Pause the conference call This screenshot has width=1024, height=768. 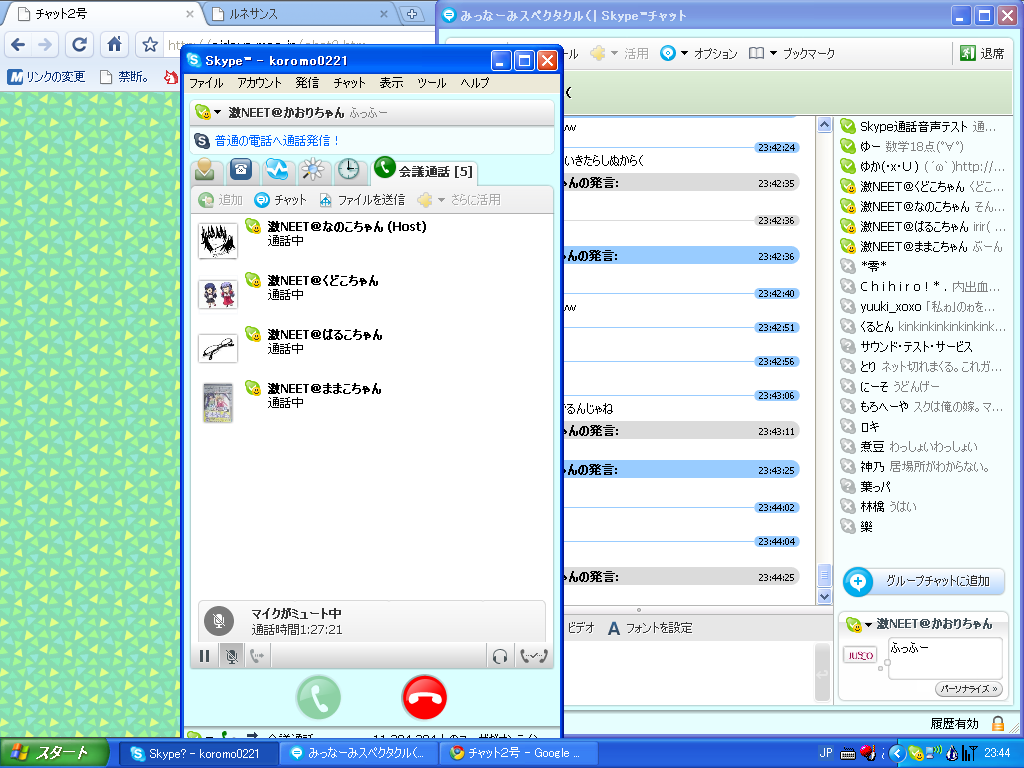[x=204, y=656]
